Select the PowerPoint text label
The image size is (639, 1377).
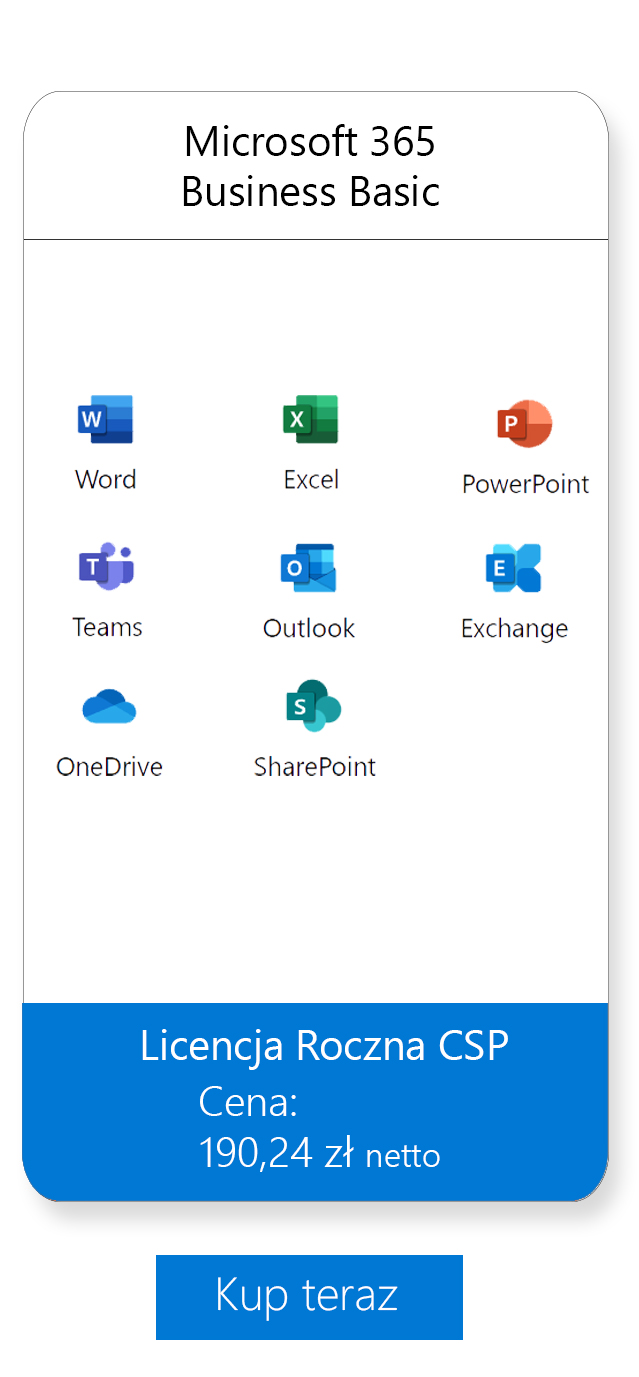525,485
